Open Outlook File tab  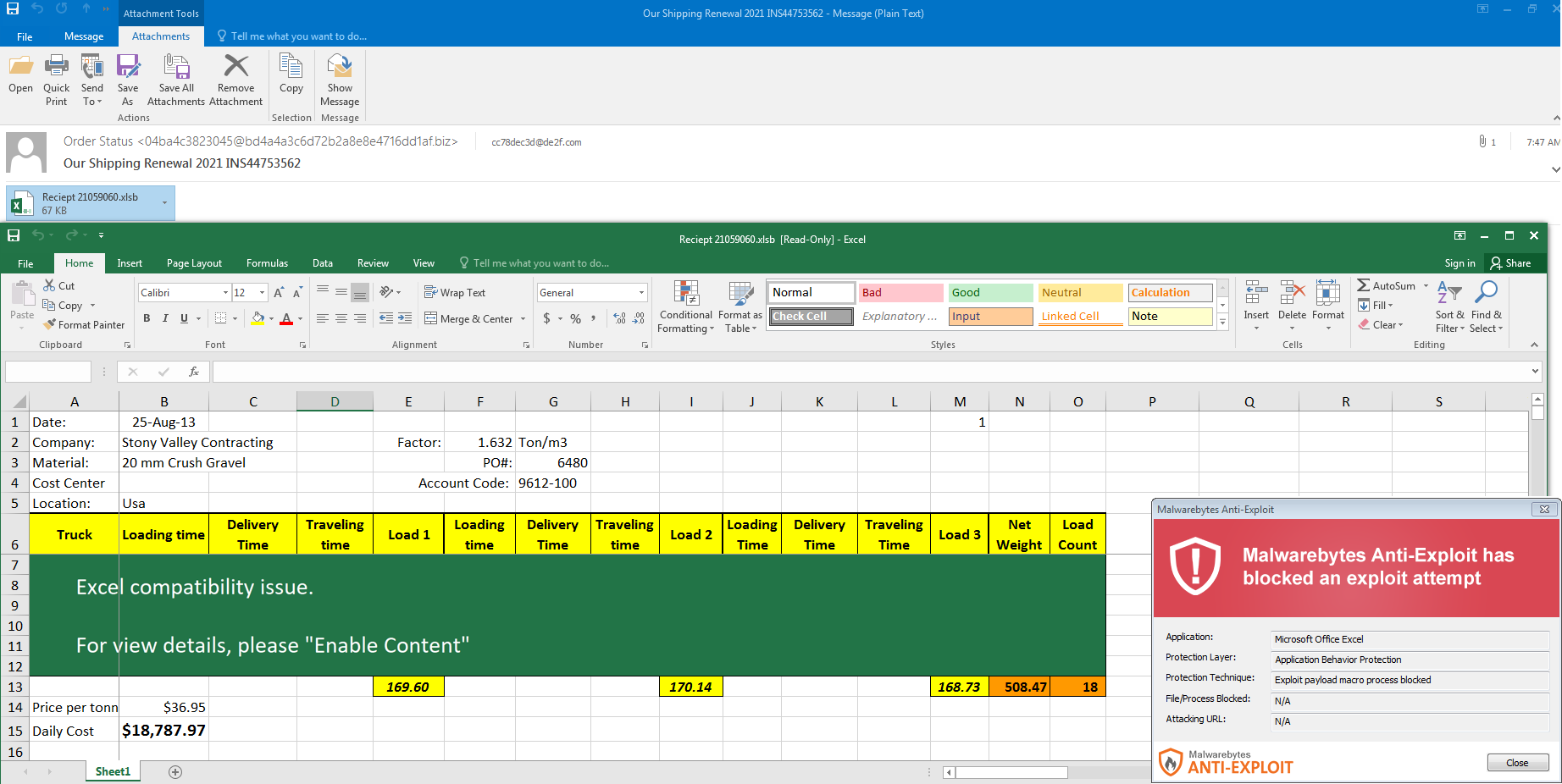pos(25,36)
